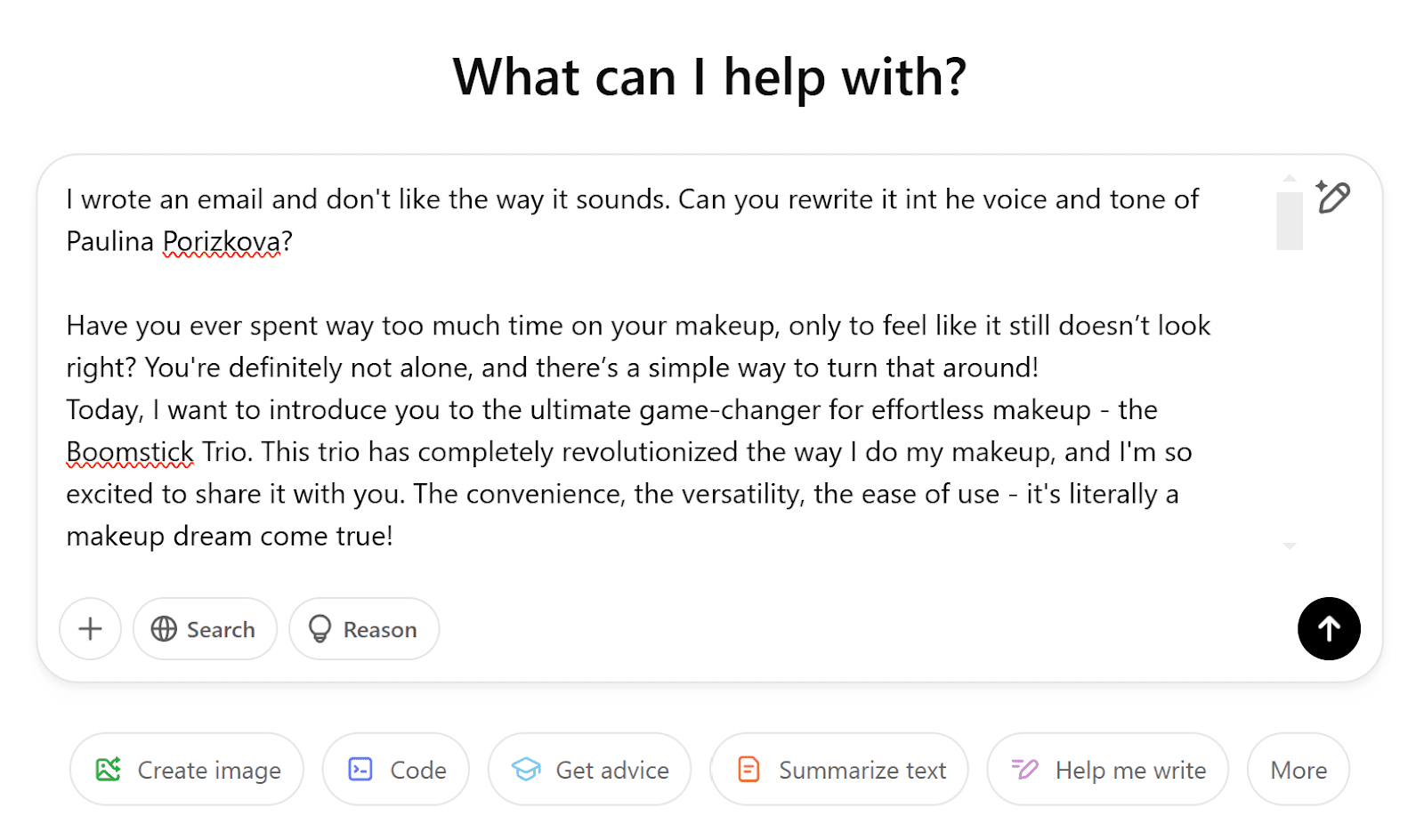The image size is (1424, 840).
Task: Click the prompt scrollbar thumb
Action: [1290, 221]
